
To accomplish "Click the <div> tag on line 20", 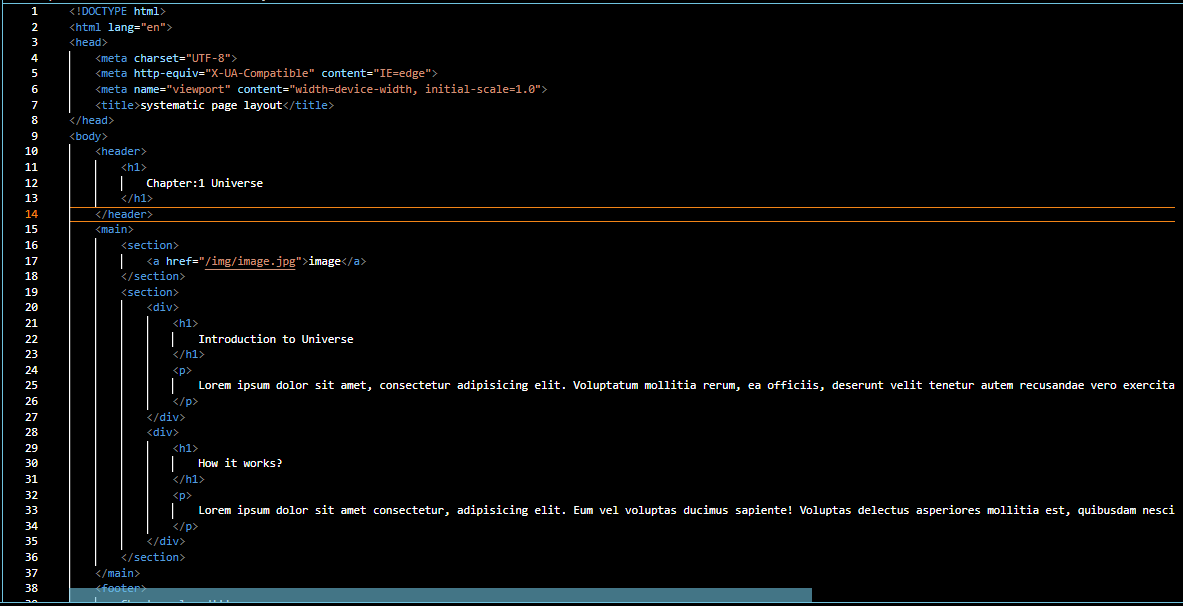I will point(162,308).
